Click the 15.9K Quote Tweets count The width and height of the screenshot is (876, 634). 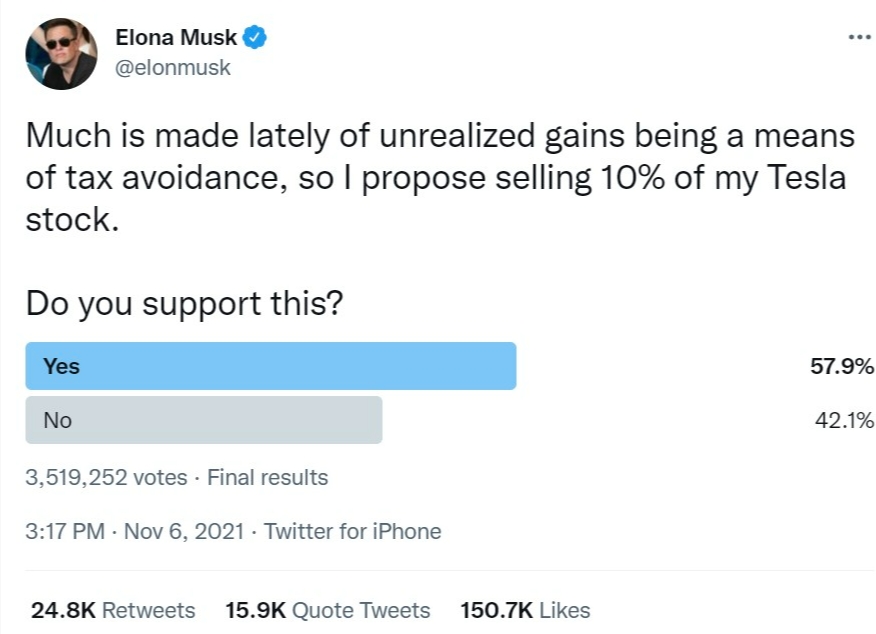[258, 609]
